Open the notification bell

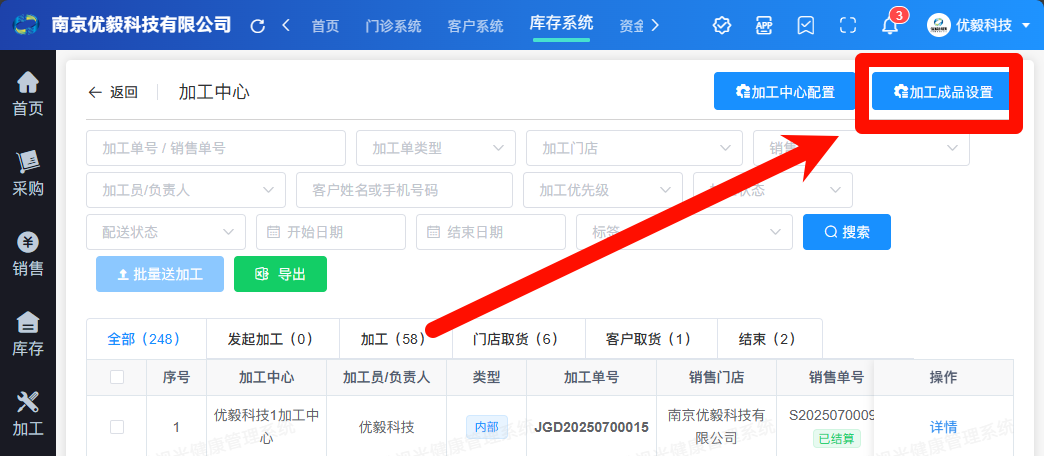(890, 26)
